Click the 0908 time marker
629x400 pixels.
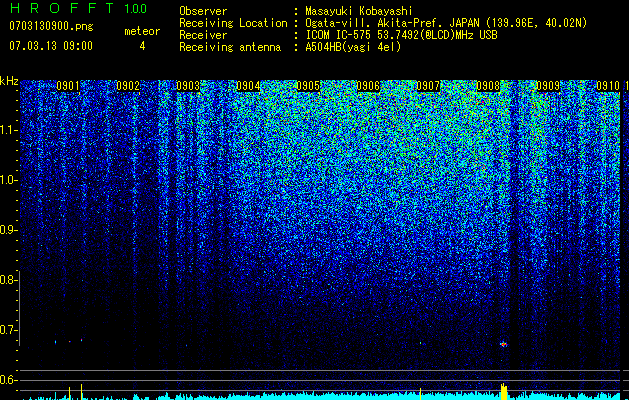tap(488, 86)
